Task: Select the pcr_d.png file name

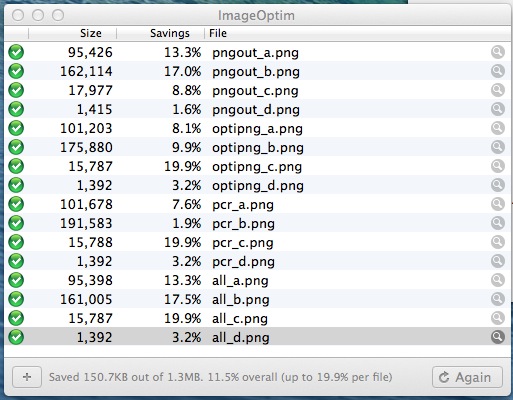Action: 243,262
